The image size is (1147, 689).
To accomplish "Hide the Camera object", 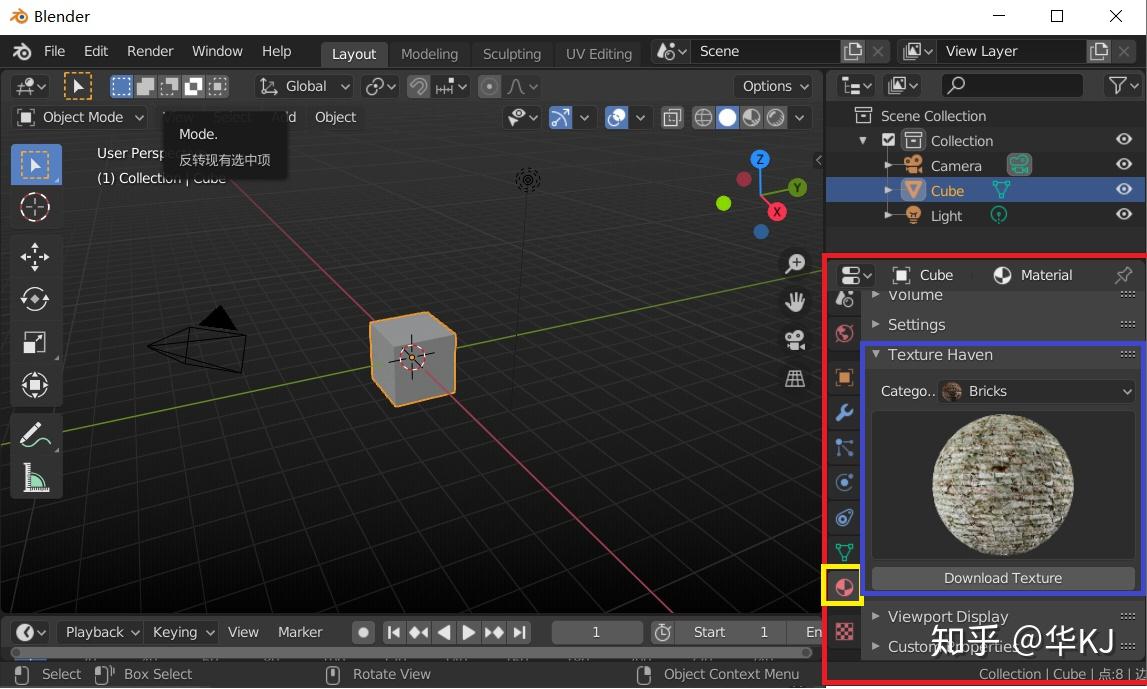I will pos(1123,165).
